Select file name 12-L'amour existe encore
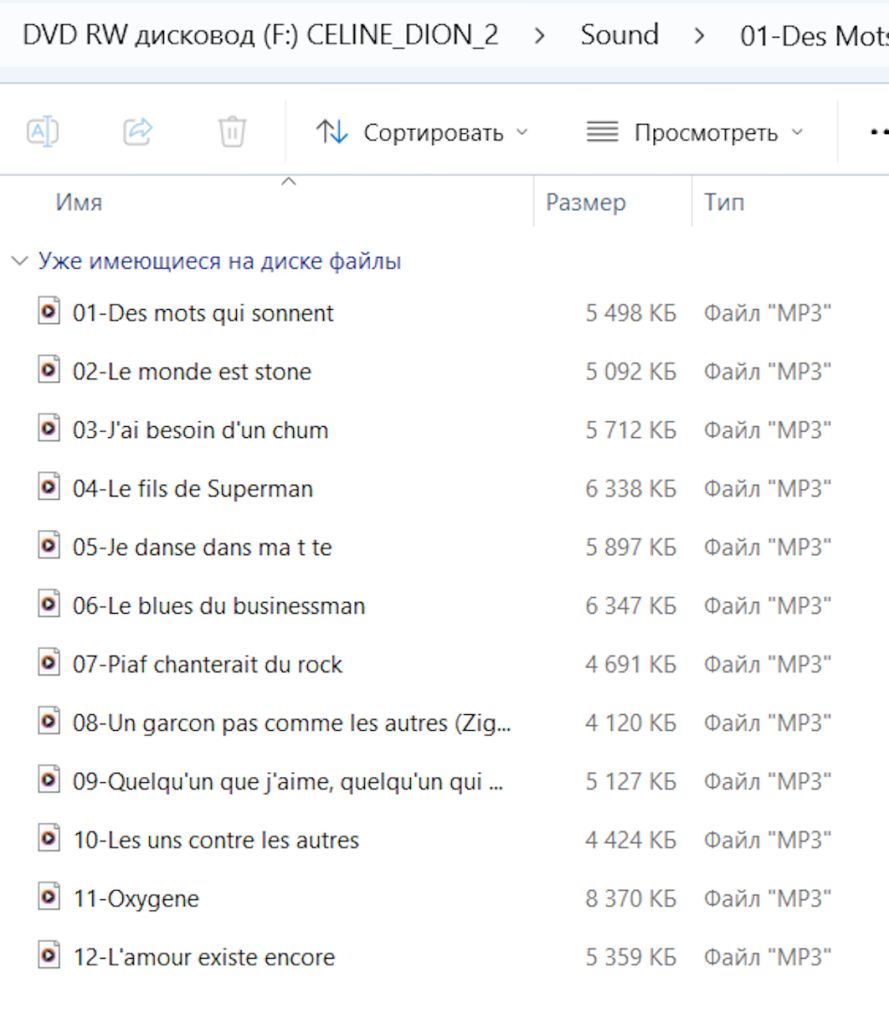 (x=204, y=957)
